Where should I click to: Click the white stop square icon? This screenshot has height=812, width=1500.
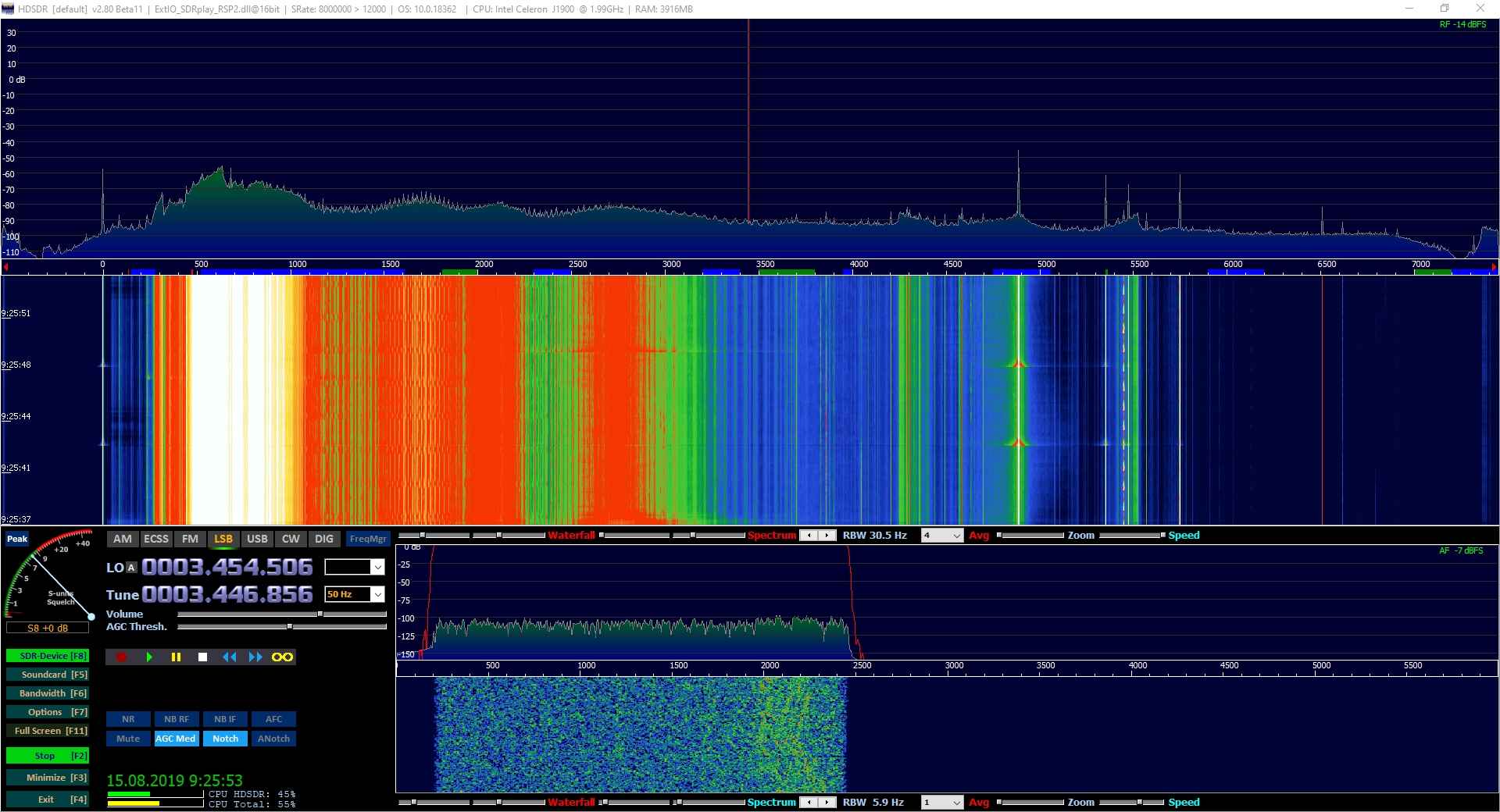202,657
